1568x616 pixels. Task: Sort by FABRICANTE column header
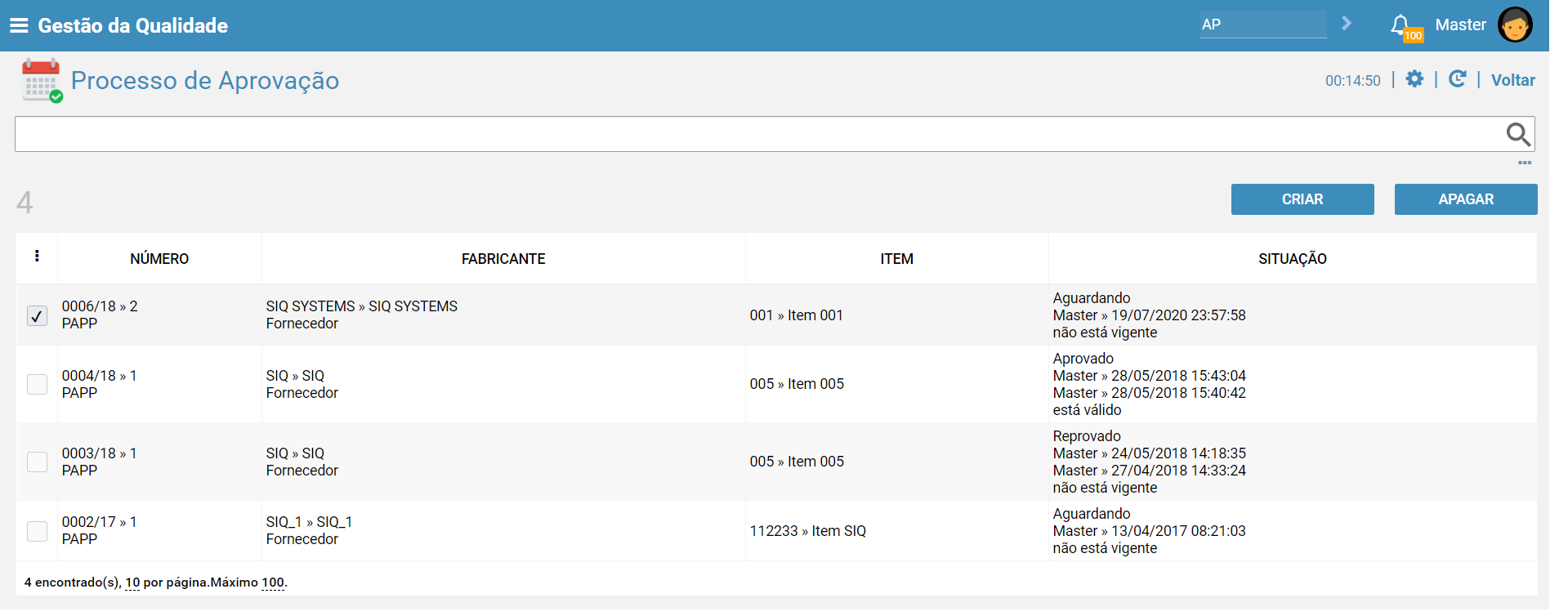(503, 259)
